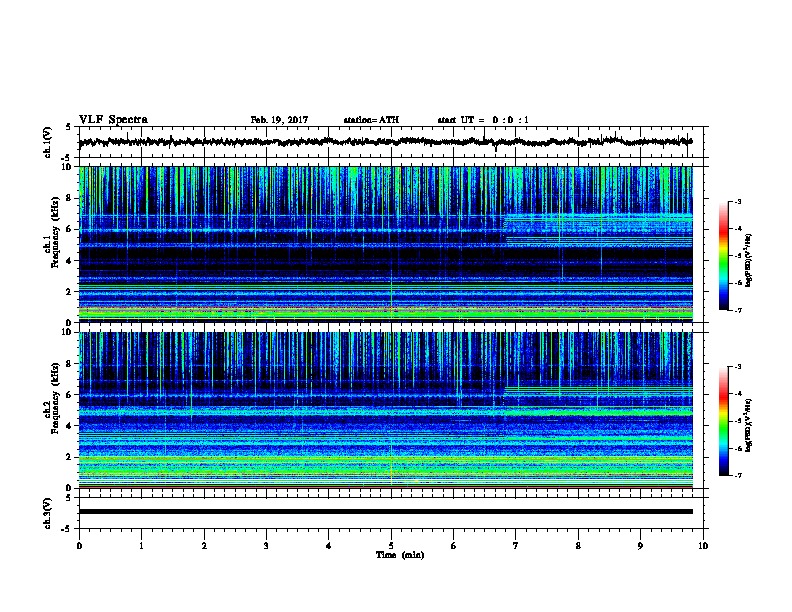Screen dimensions: 792x612
Task: Click time axis tick label "10"
Action: pos(703,546)
